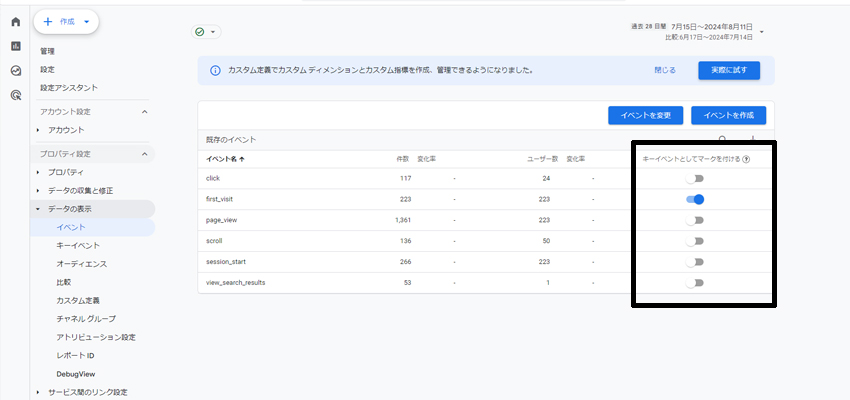Click the 件数 column header
The image size is (850, 400).
pyautogui.click(x=402, y=159)
